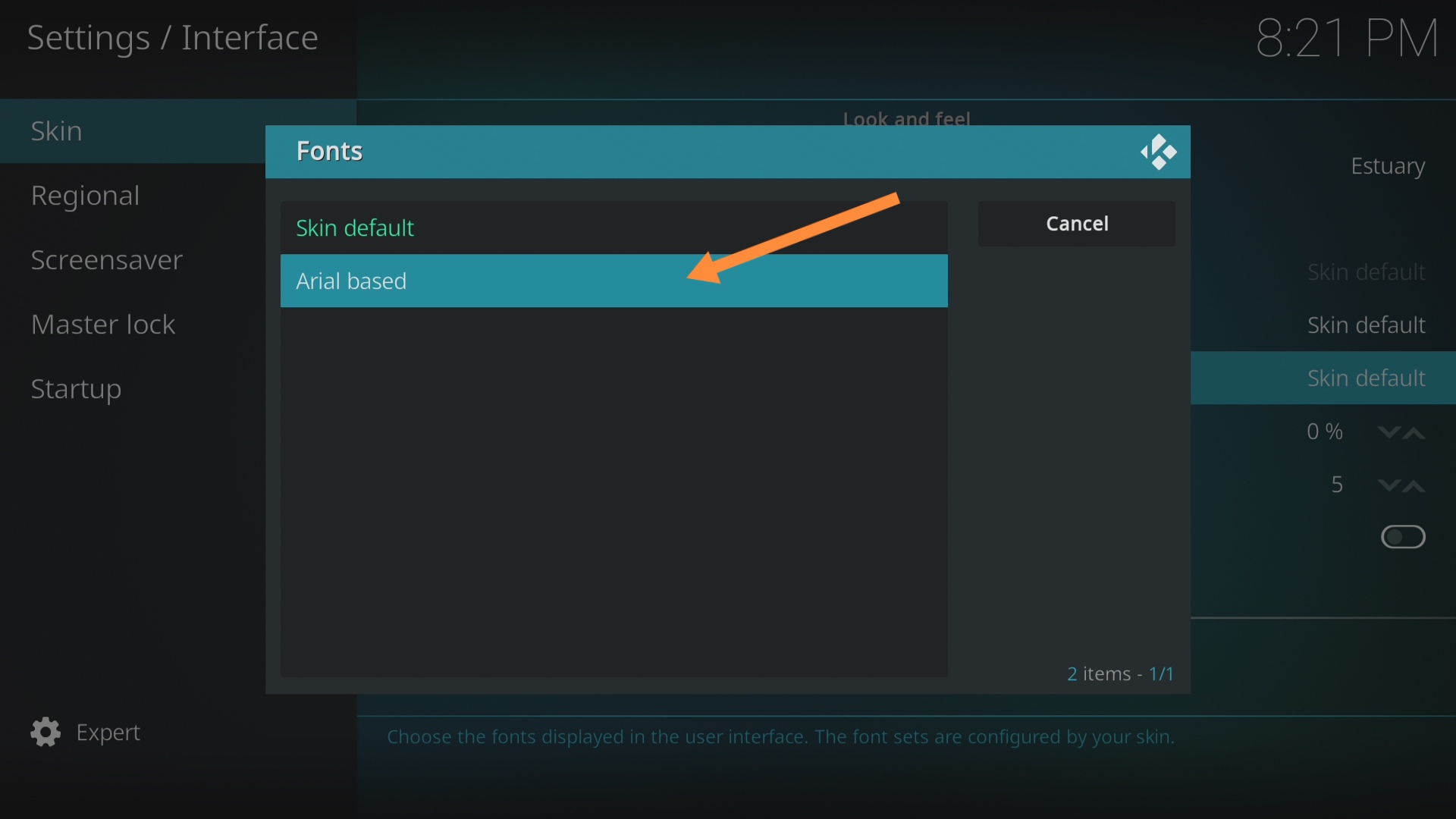Navigate to Startup settings section

point(76,388)
